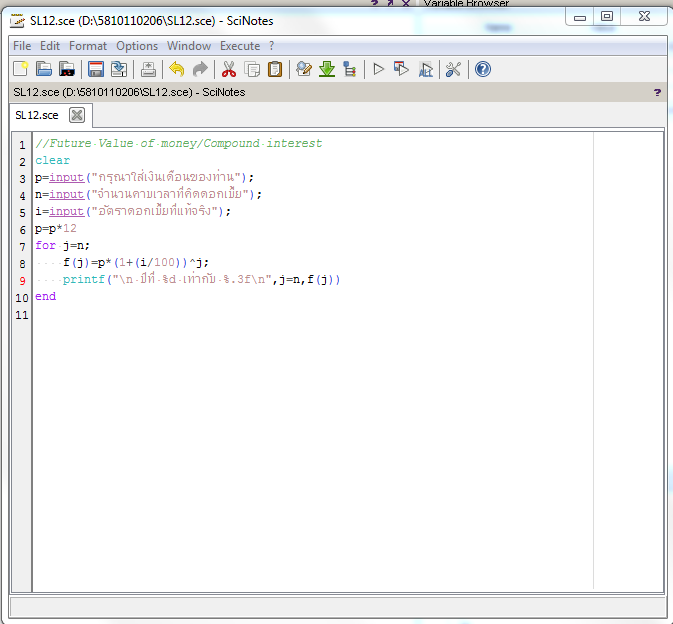Image resolution: width=673 pixels, height=624 pixels.
Task: Click the input link on line 3
Action: (66, 177)
